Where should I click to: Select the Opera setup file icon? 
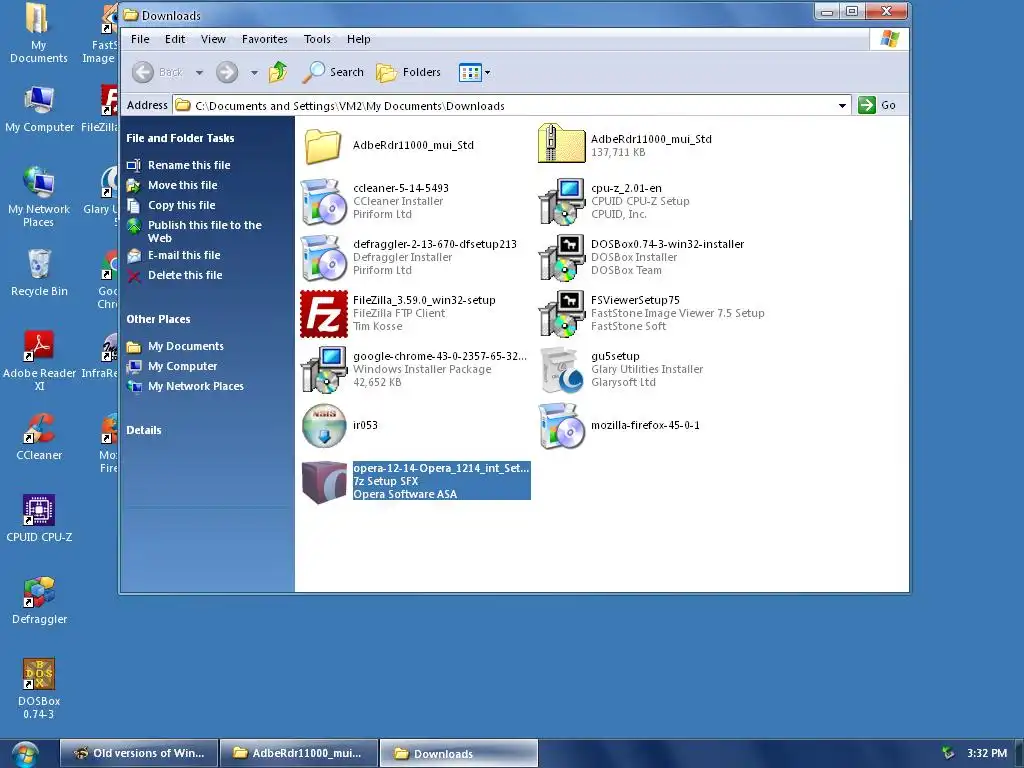tap(324, 482)
